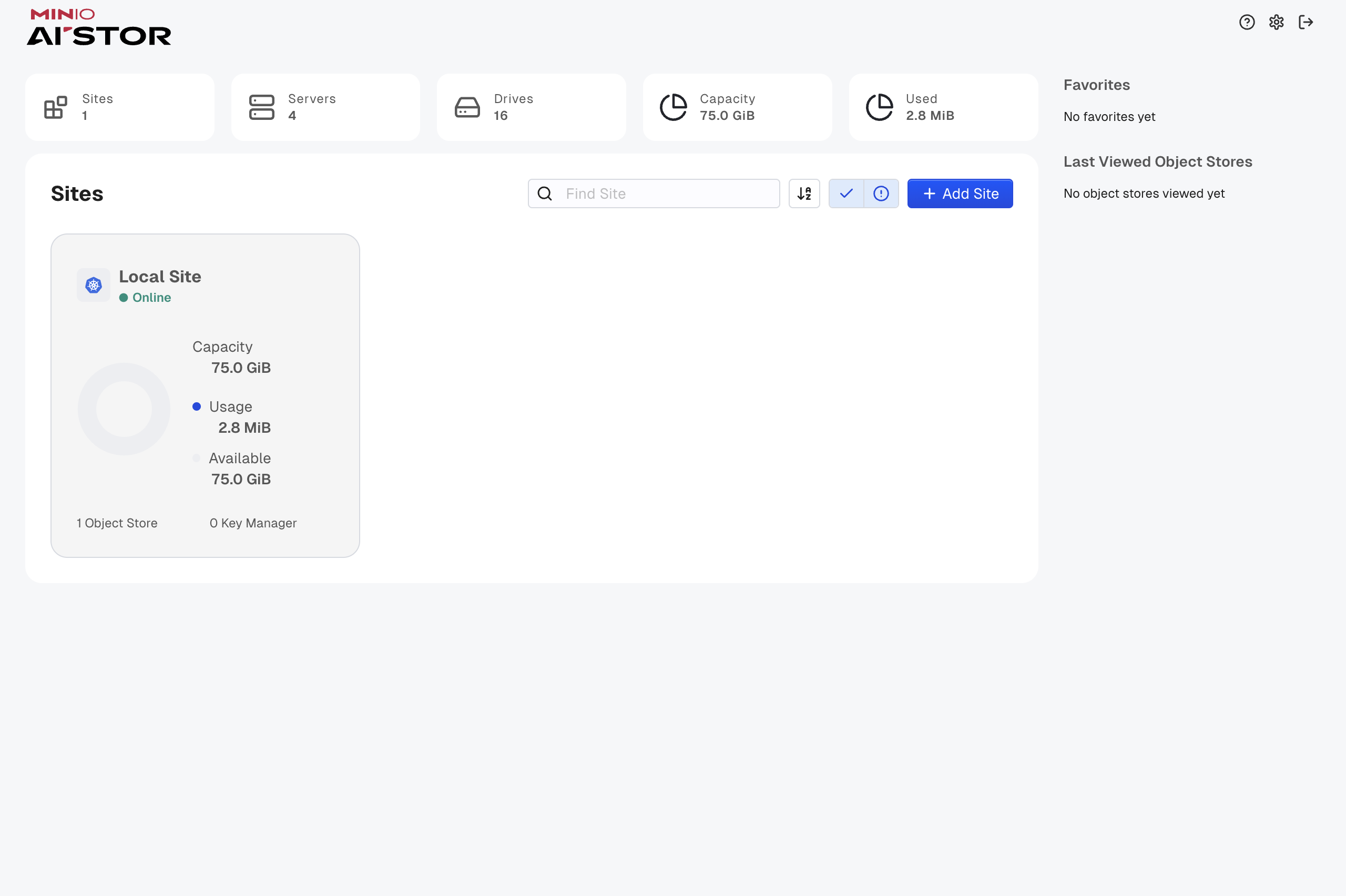Click the Local Site usage donut chart
1346x896 pixels.
click(x=124, y=409)
